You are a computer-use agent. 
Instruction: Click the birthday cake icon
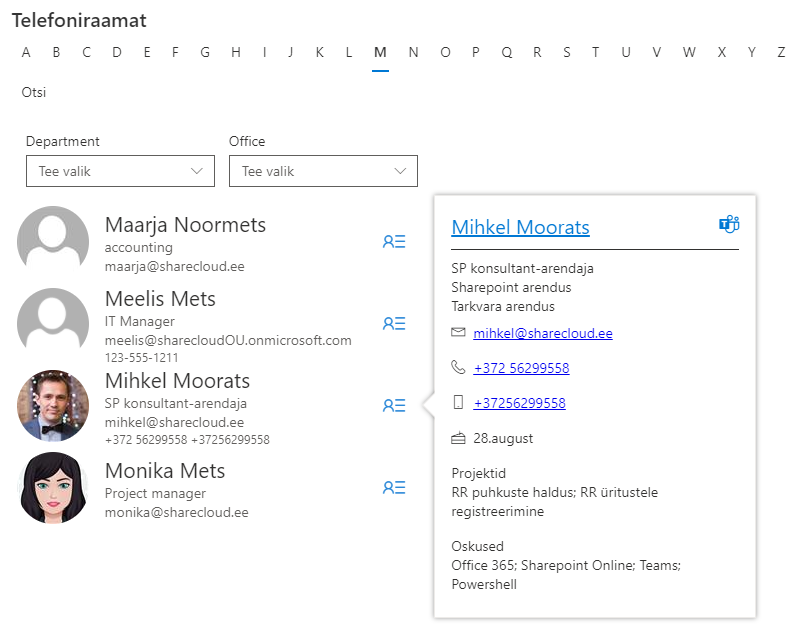[x=458, y=438]
